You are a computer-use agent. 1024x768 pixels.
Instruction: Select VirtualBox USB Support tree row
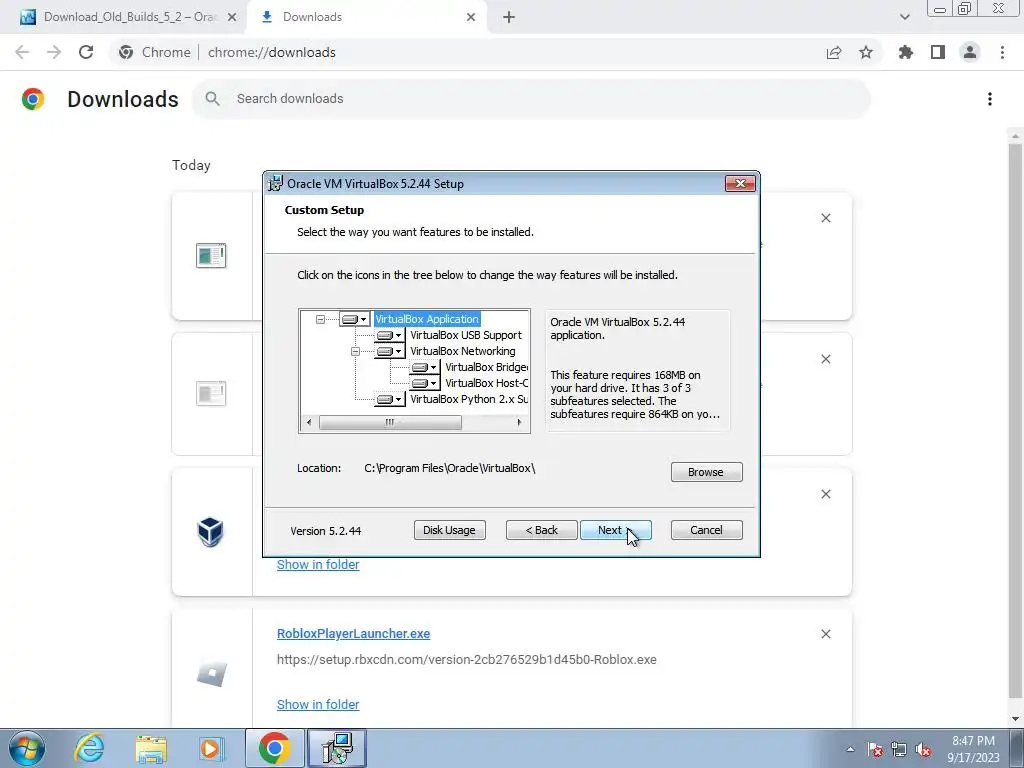tap(466, 335)
